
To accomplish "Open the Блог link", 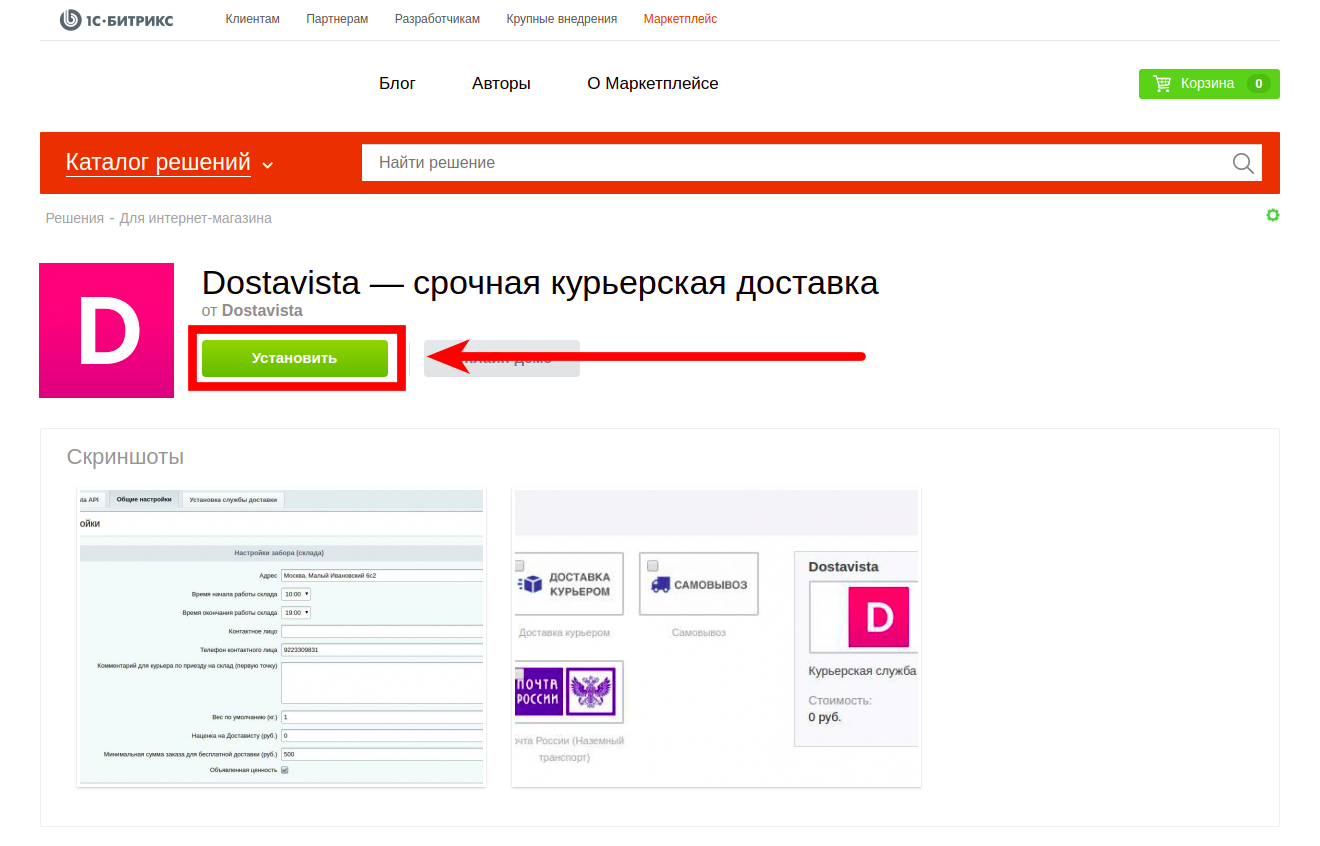I will [397, 84].
